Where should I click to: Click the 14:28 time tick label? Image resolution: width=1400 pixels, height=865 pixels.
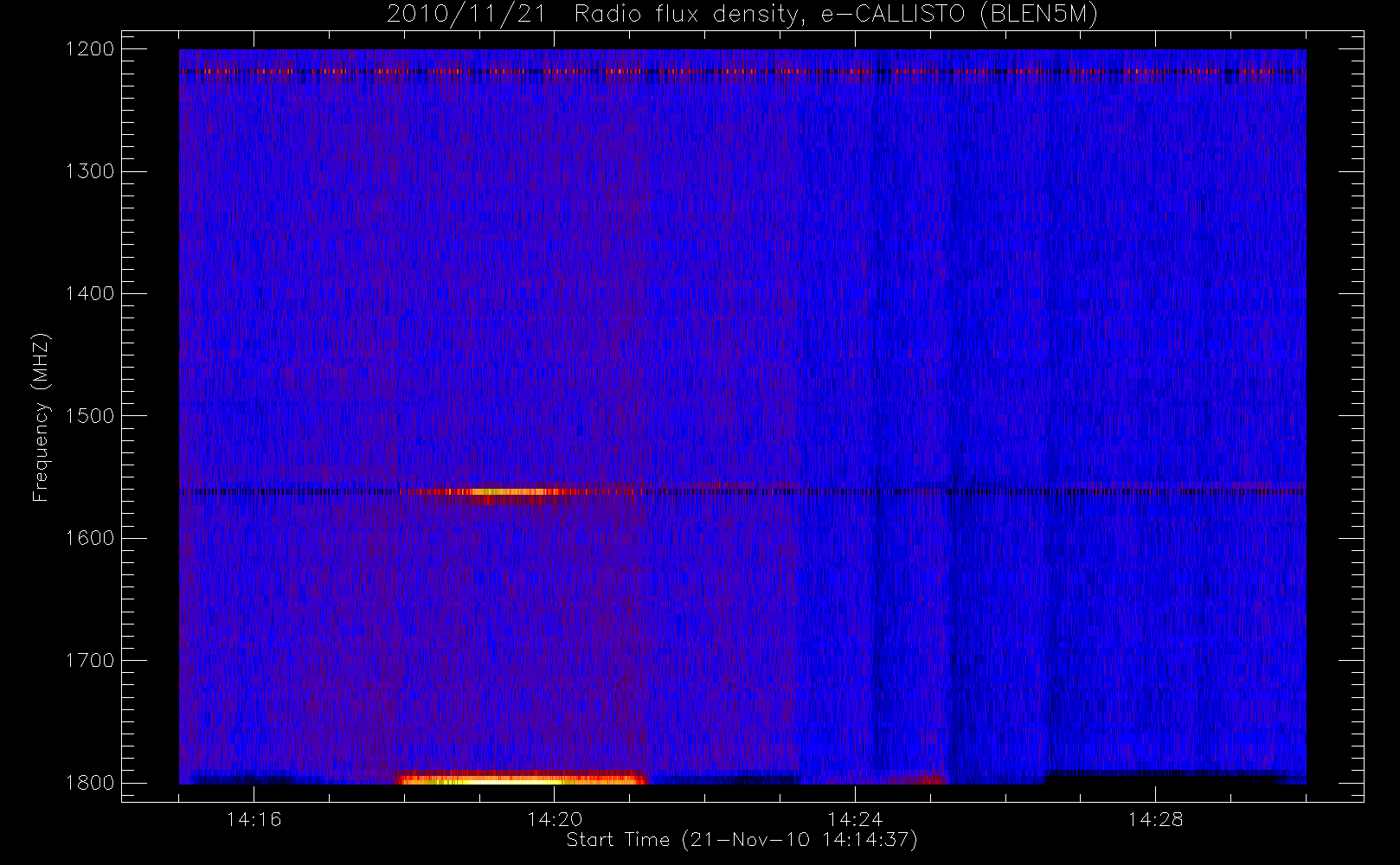tap(1155, 819)
